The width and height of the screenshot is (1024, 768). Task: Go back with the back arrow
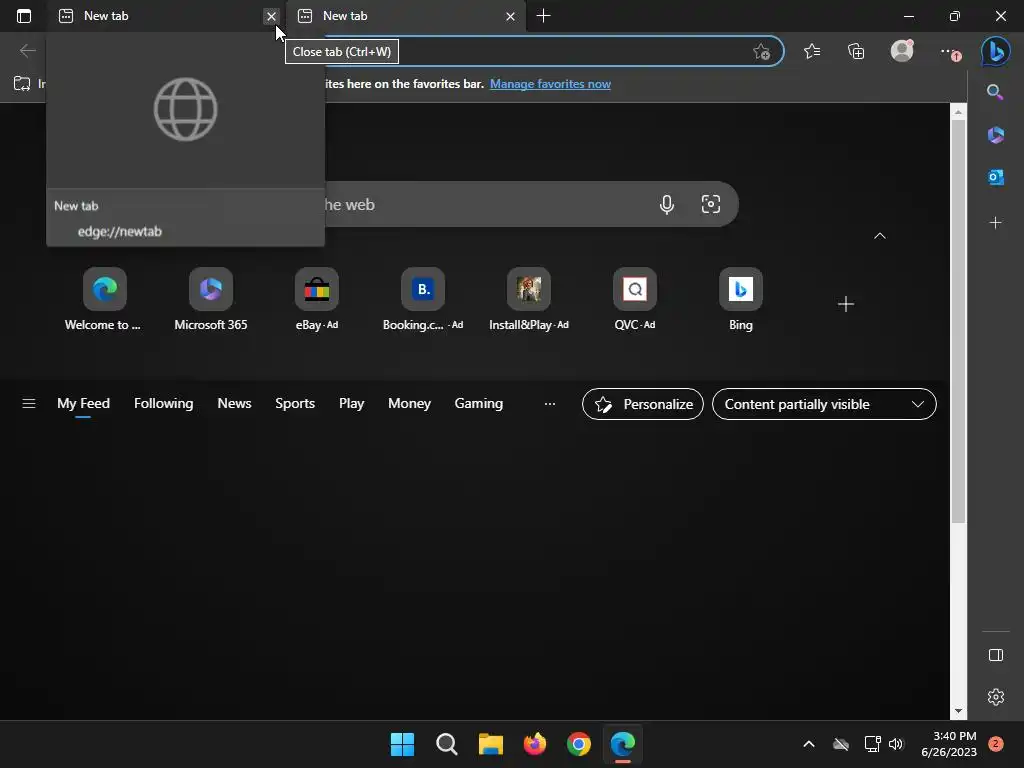27,50
